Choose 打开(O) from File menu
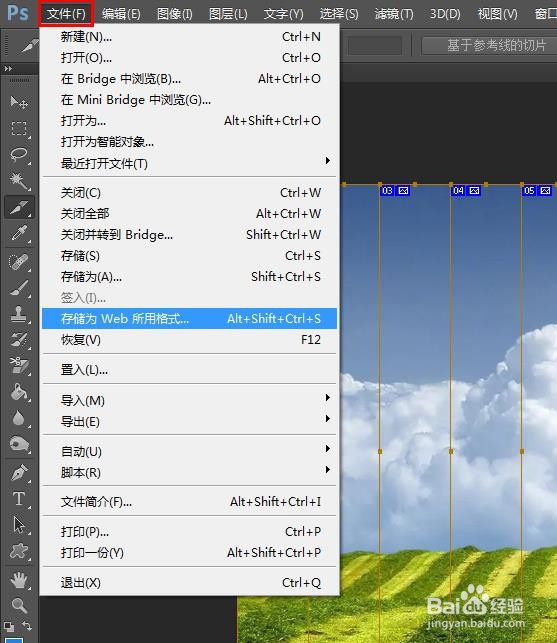Image resolution: width=557 pixels, height=643 pixels. click(189, 58)
